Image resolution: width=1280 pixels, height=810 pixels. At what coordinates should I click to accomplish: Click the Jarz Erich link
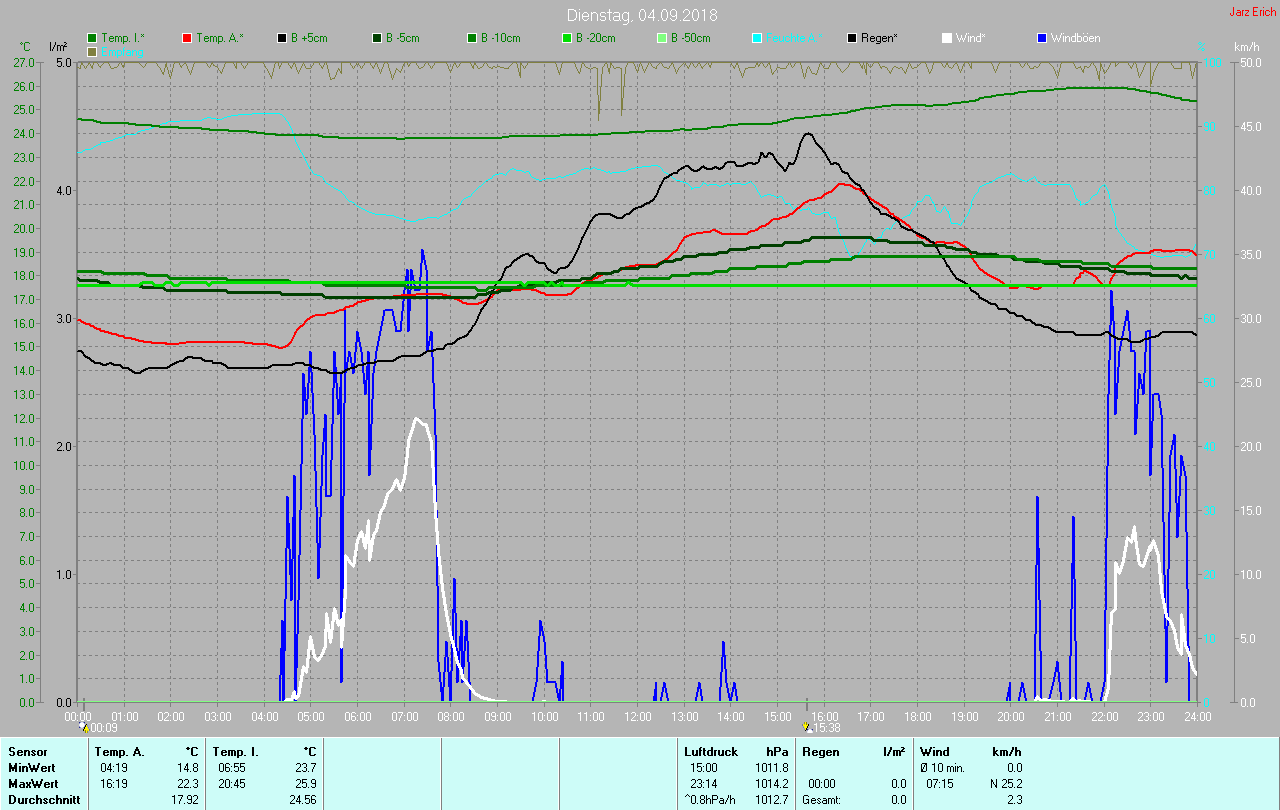pos(1252,12)
